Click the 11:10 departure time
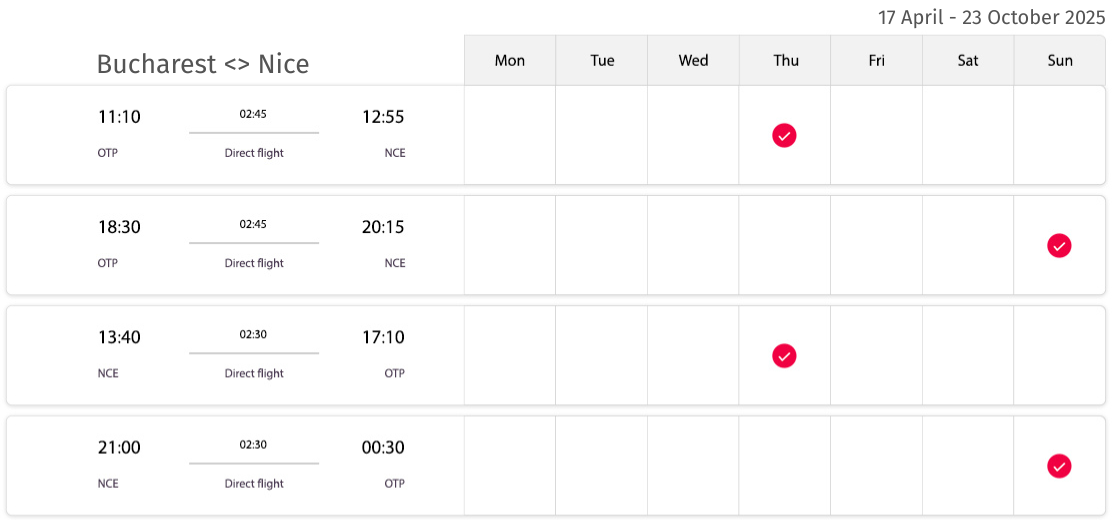The image size is (1112, 520). (119, 117)
